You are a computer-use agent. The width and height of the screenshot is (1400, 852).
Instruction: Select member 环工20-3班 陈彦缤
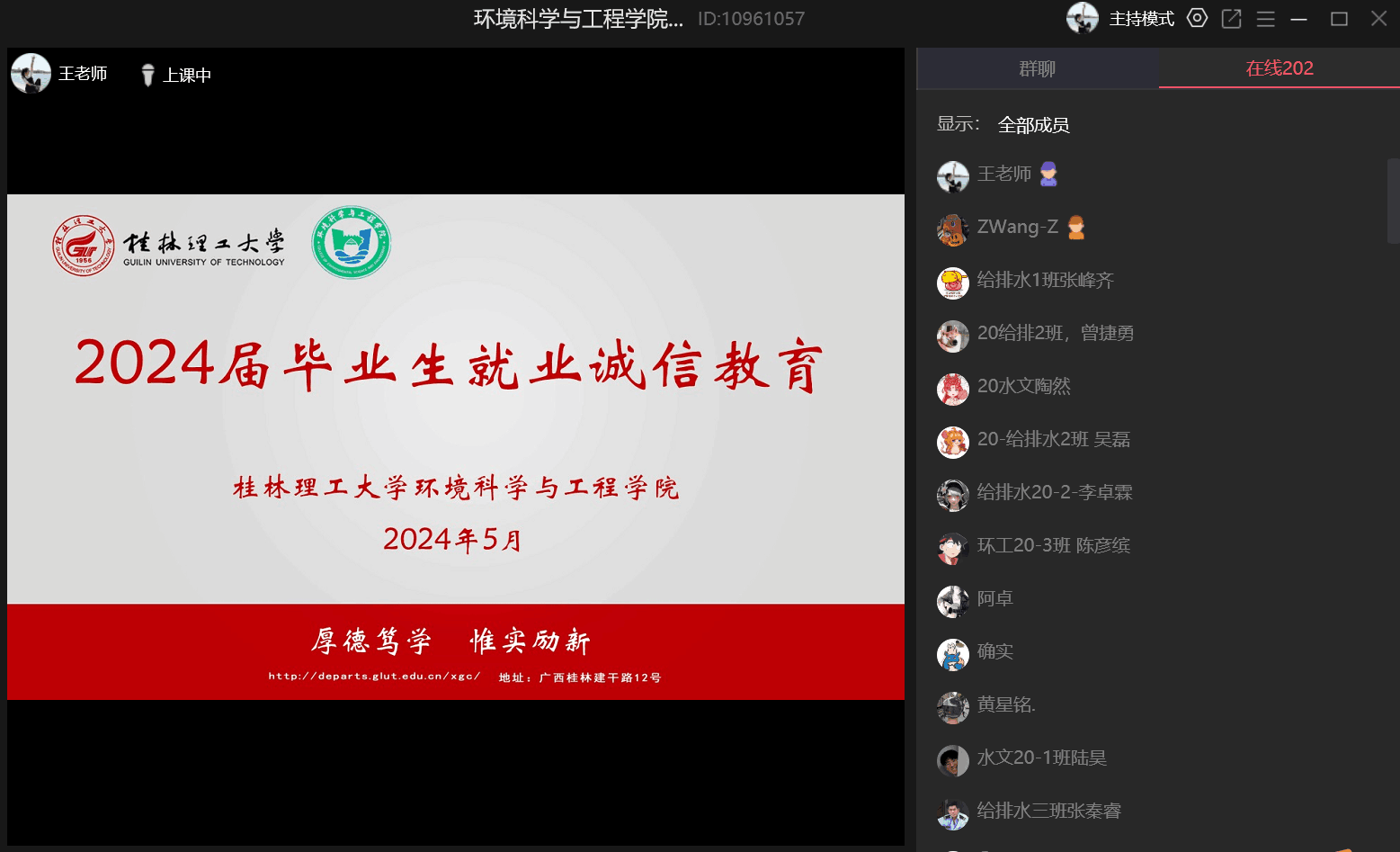click(x=1053, y=546)
